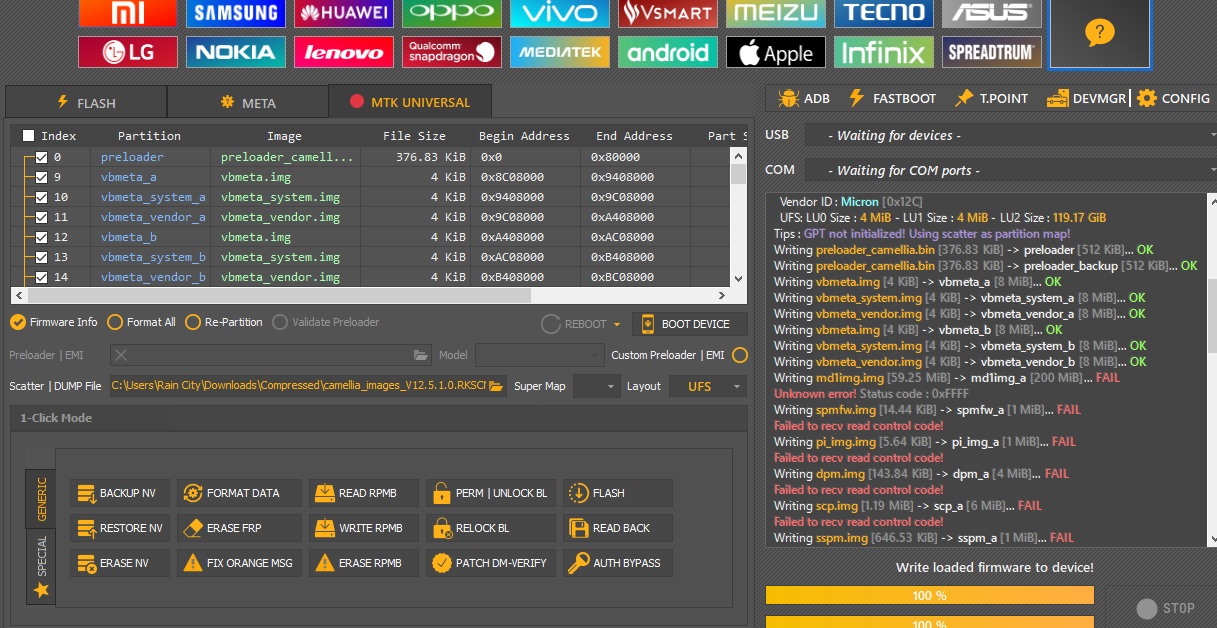Open the DEVMGR tab
The height and width of the screenshot is (628, 1217).
[x=1087, y=98]
